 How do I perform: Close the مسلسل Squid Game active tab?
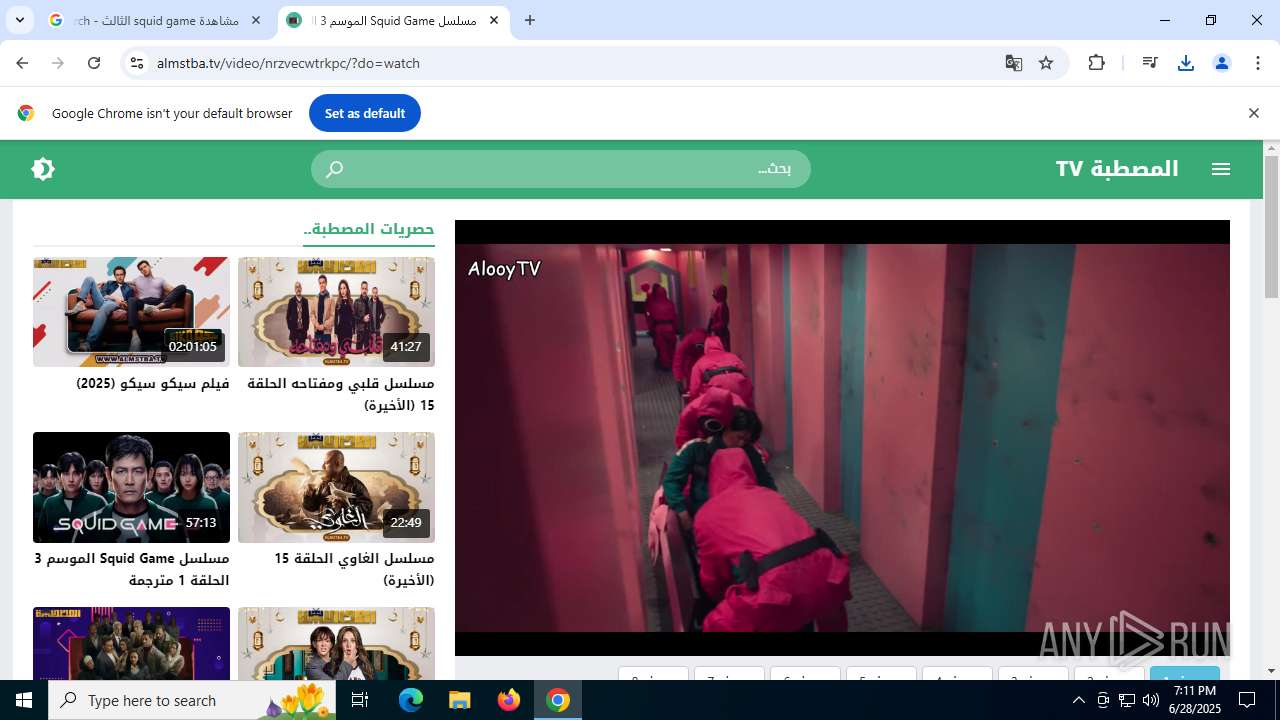[x=494, y=20]
